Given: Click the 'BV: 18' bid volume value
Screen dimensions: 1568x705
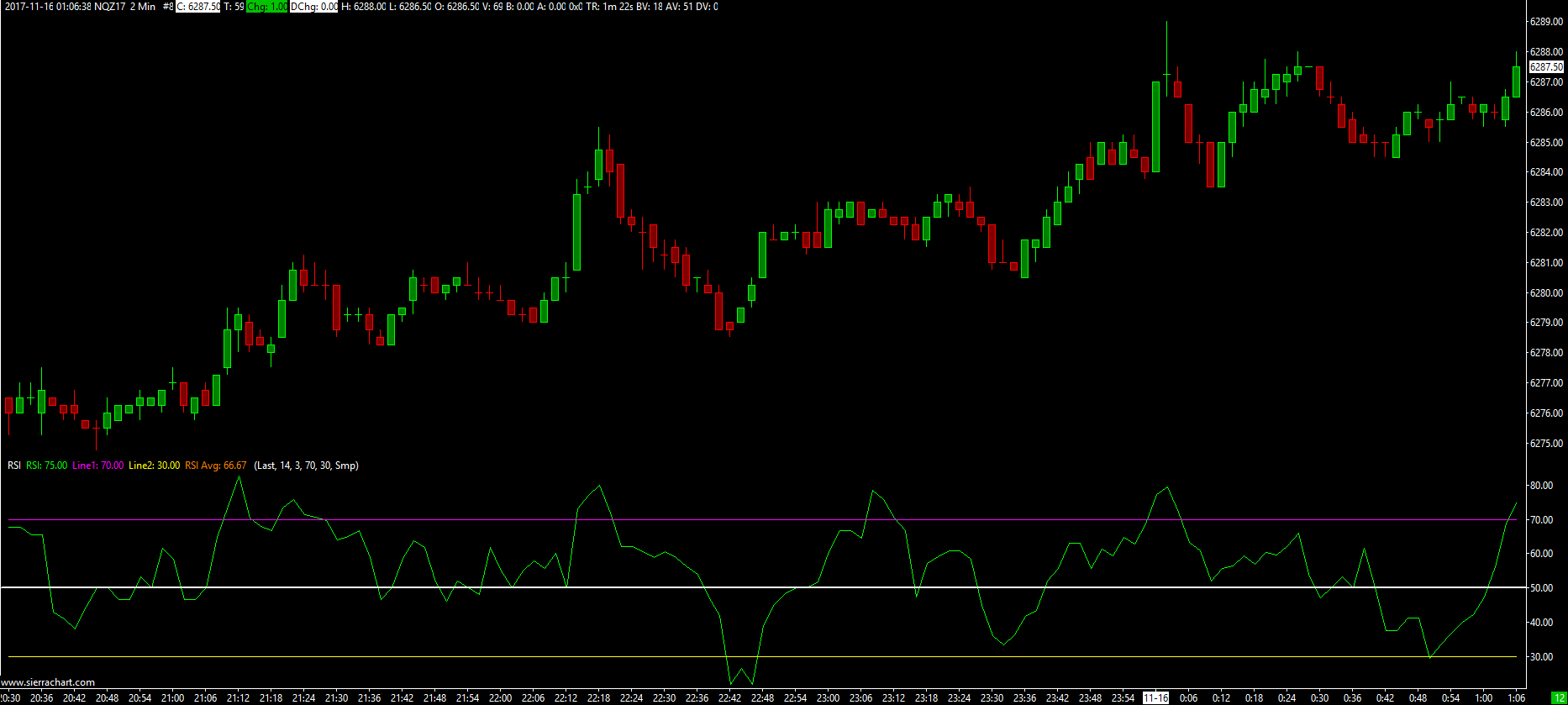Looking at the screenshot, I should click(x=649, y=7).
